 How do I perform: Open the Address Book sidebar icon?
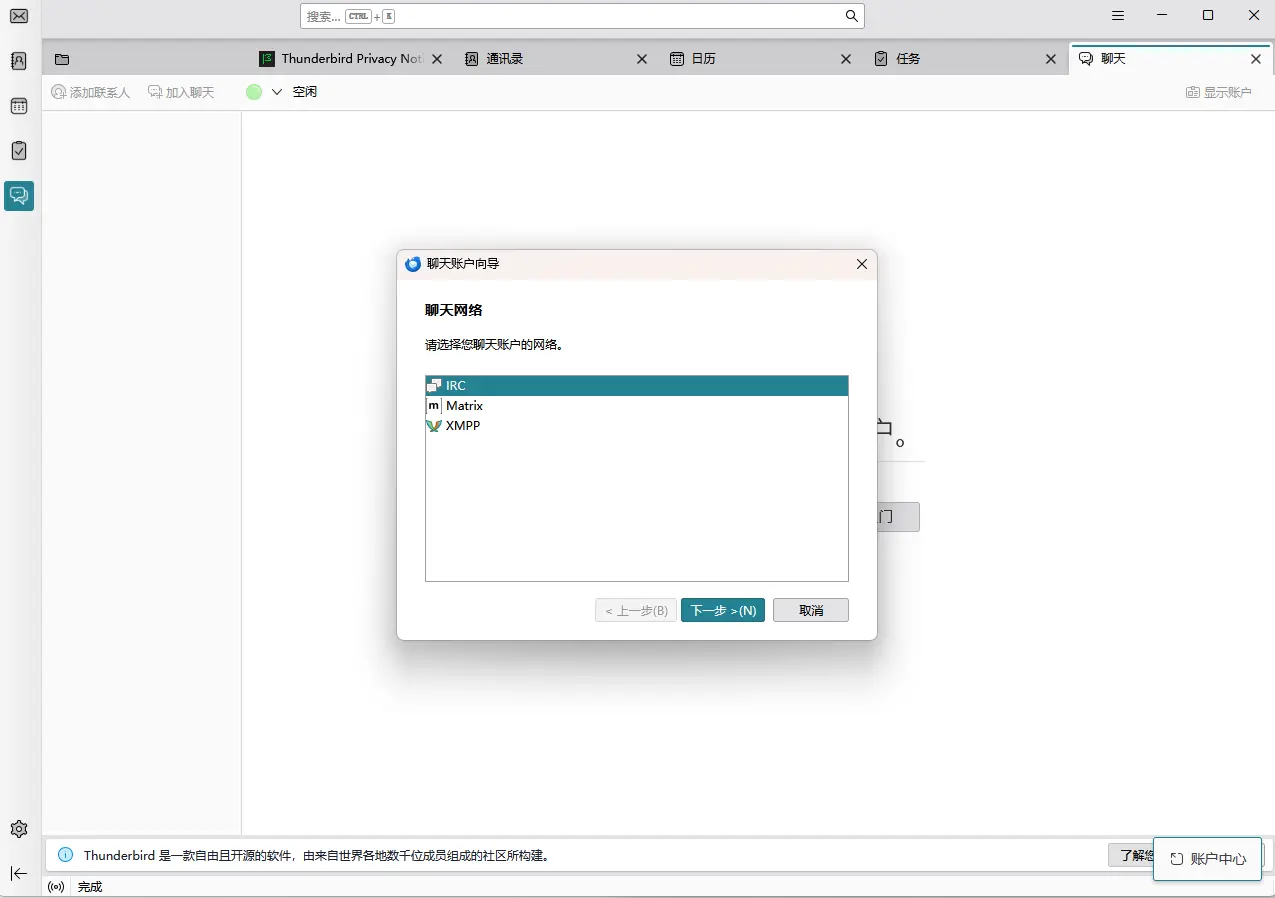point(19,61)
